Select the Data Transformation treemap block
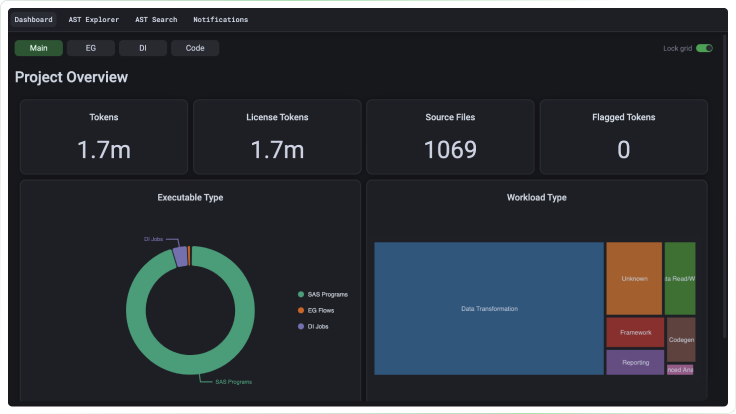Image resolution: width=736 pixels, height=414 pixels. coord(489,308)
